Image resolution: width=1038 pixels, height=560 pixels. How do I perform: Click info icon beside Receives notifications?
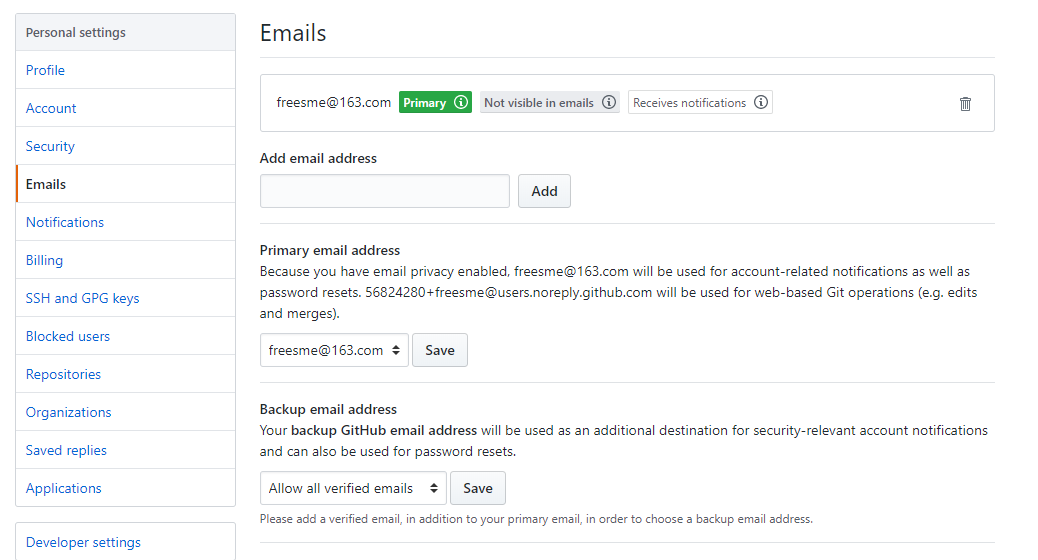761,102
